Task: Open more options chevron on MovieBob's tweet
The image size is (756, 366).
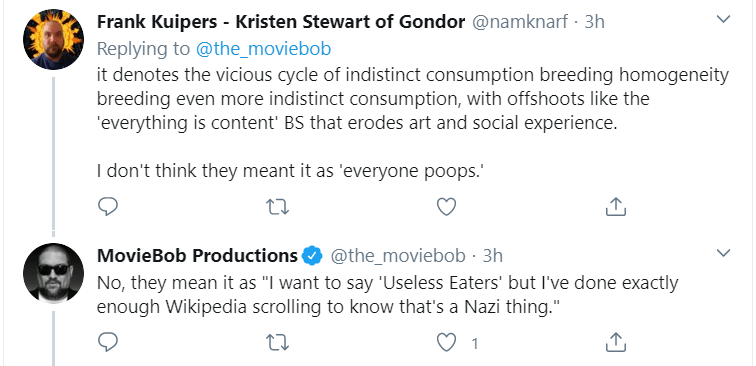Action: [723, 253]
